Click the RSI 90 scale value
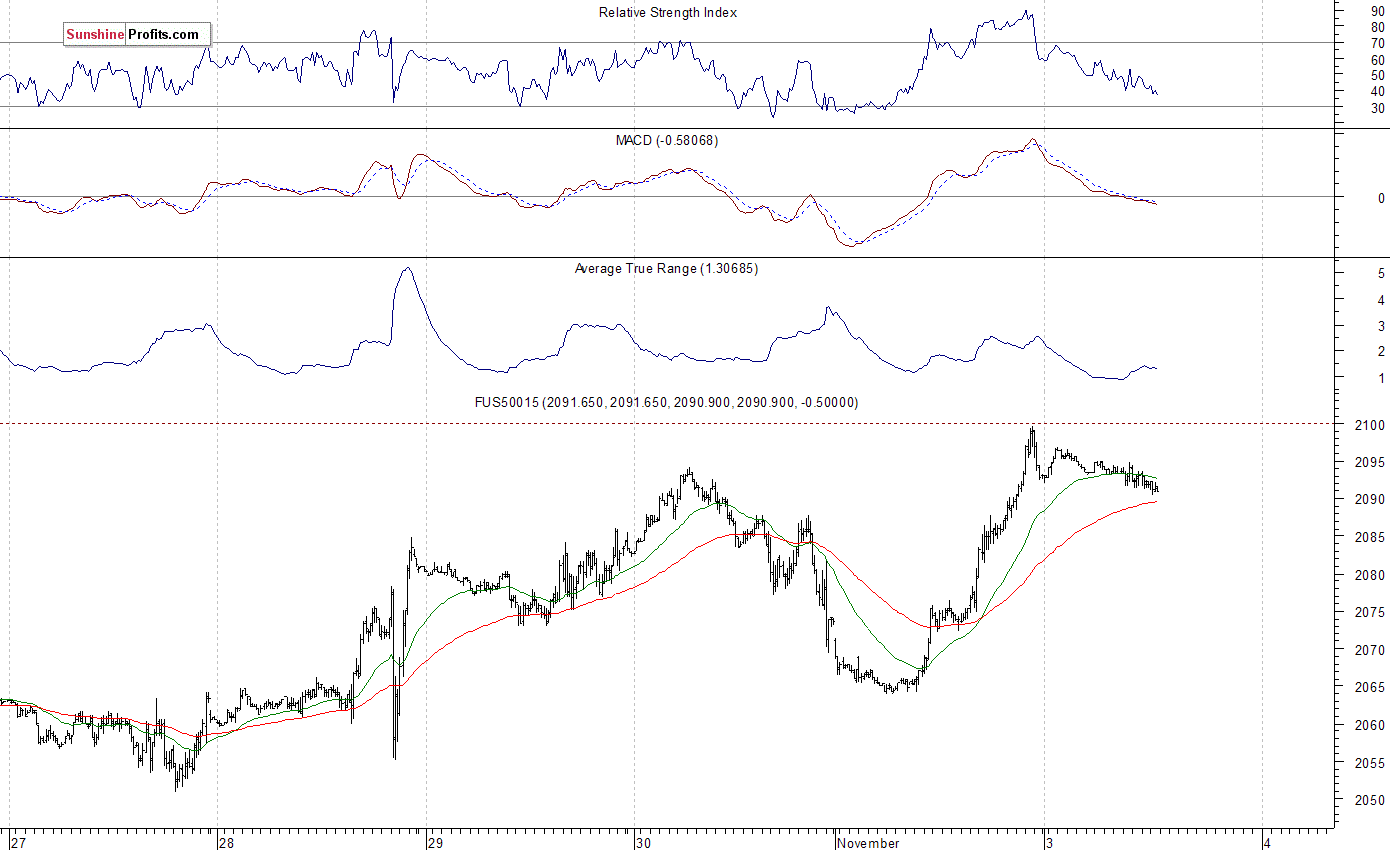 point(1378,11)
